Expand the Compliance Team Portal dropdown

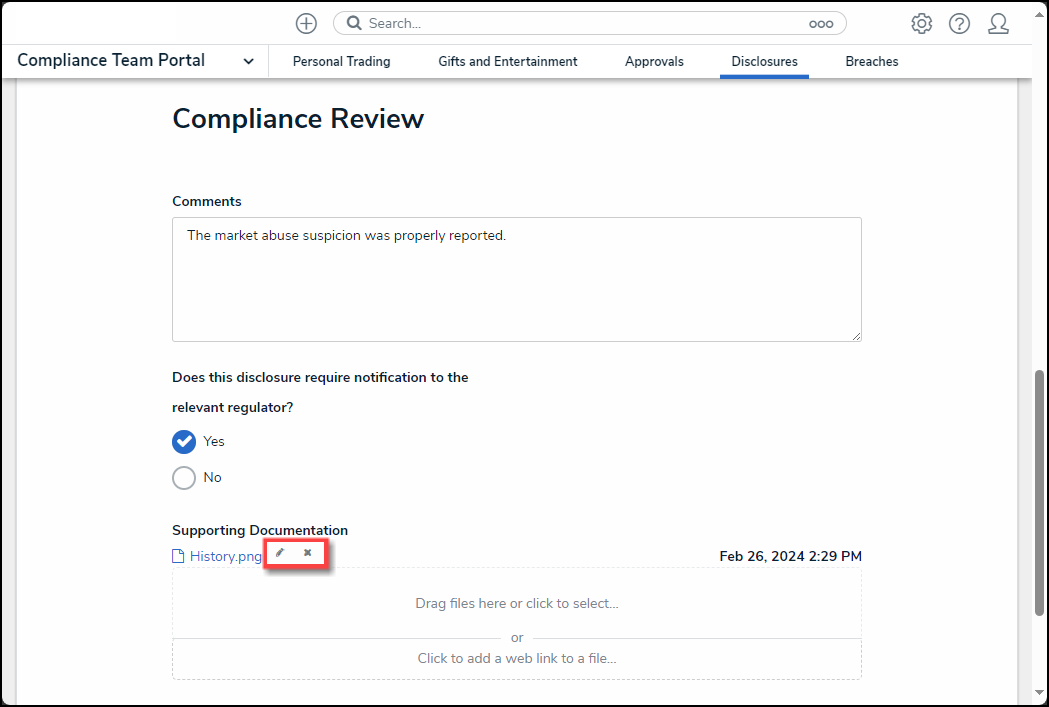click(248, 61)
